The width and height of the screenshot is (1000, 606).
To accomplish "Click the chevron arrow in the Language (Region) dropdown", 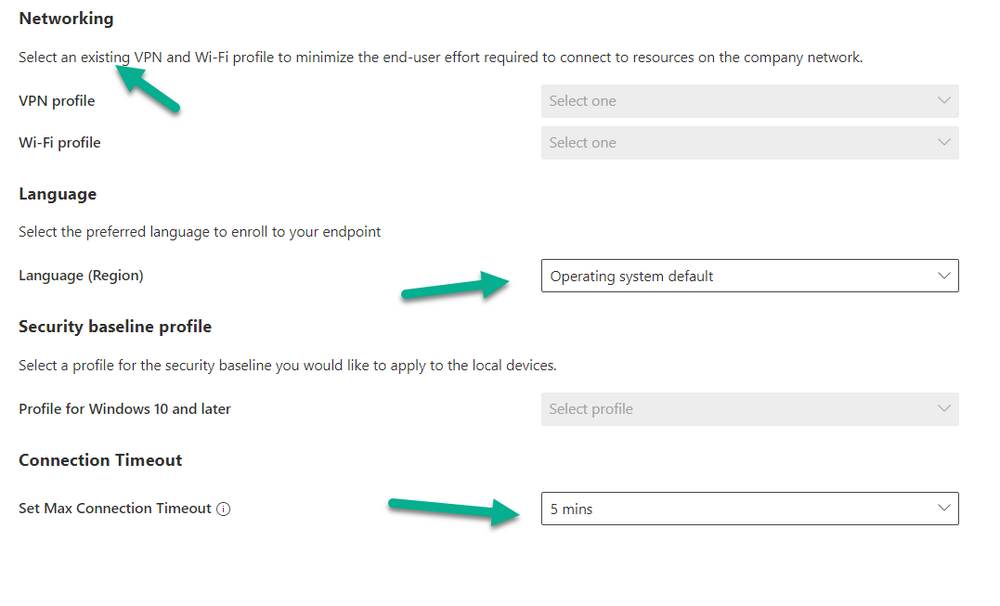I will (943, 276).
